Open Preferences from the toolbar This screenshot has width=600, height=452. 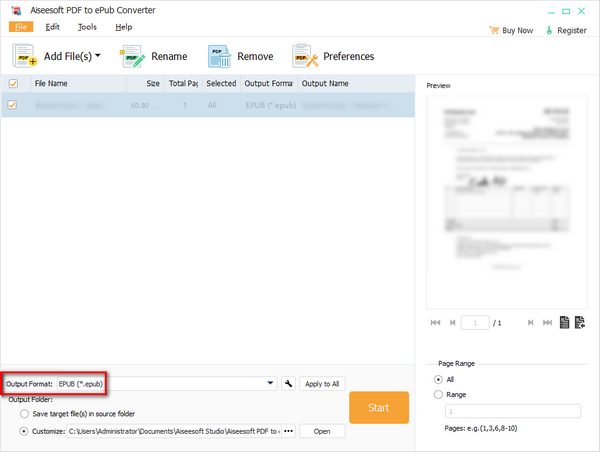pyautogui.click(x=305, y=57)
